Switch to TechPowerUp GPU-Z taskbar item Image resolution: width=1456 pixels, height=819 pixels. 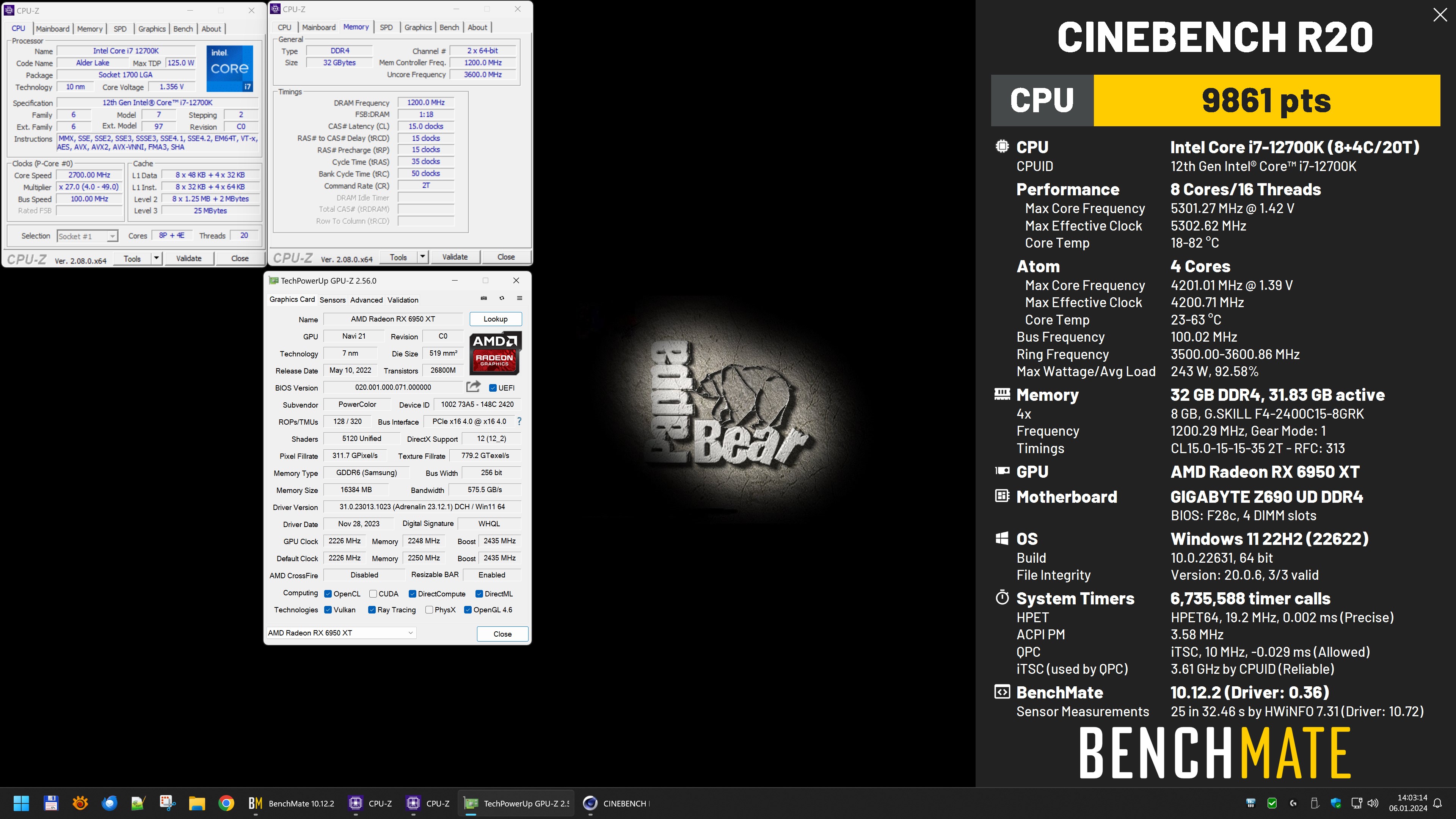click(x=516, y=803)
